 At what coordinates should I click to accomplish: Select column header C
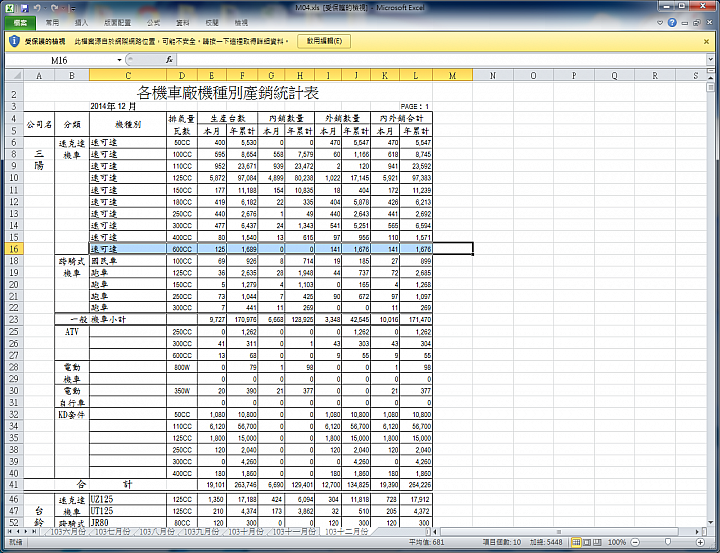[128, 75]
